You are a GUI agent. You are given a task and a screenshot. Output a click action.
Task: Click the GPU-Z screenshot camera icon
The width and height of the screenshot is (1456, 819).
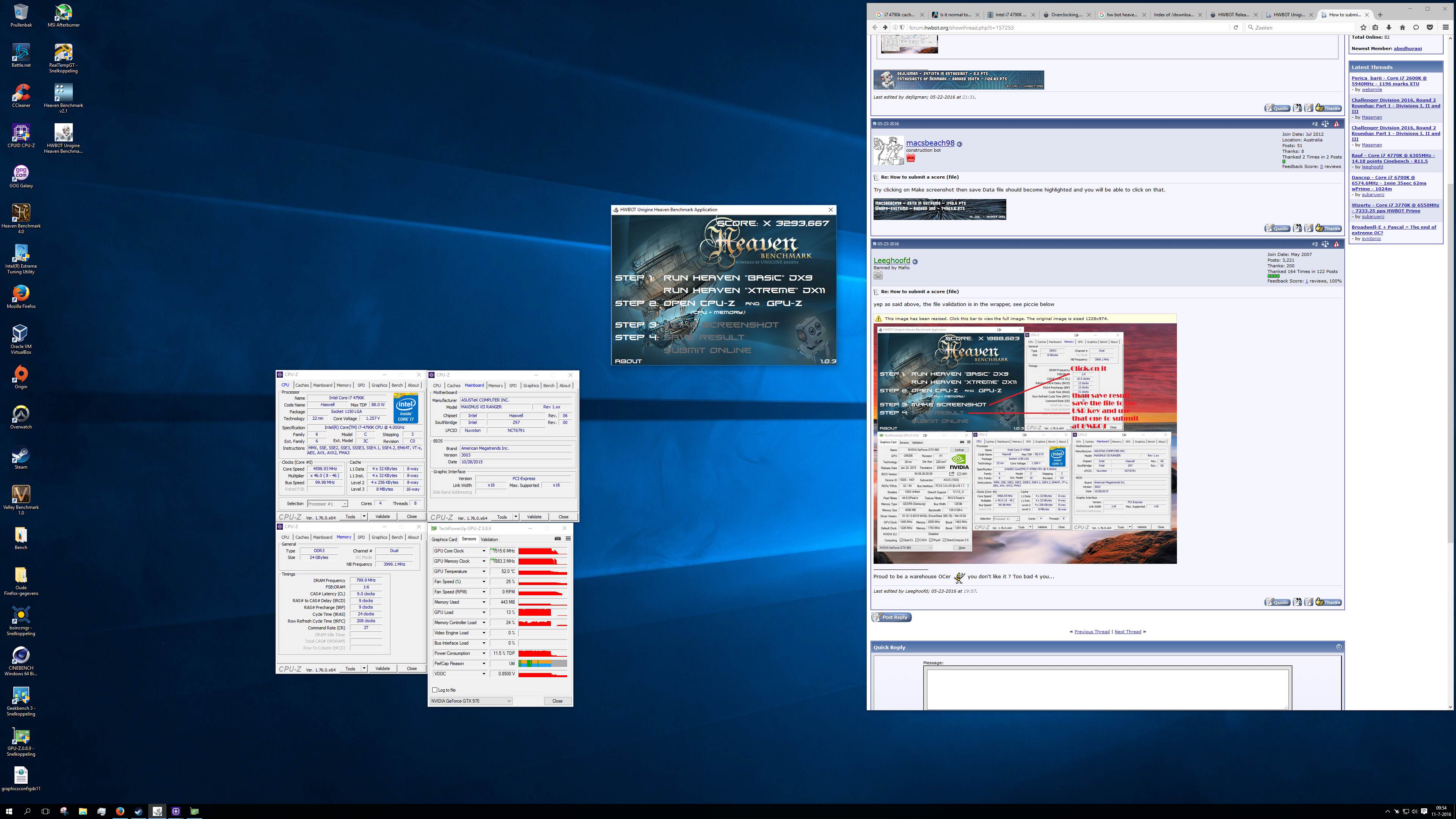(x=557, y=539)
